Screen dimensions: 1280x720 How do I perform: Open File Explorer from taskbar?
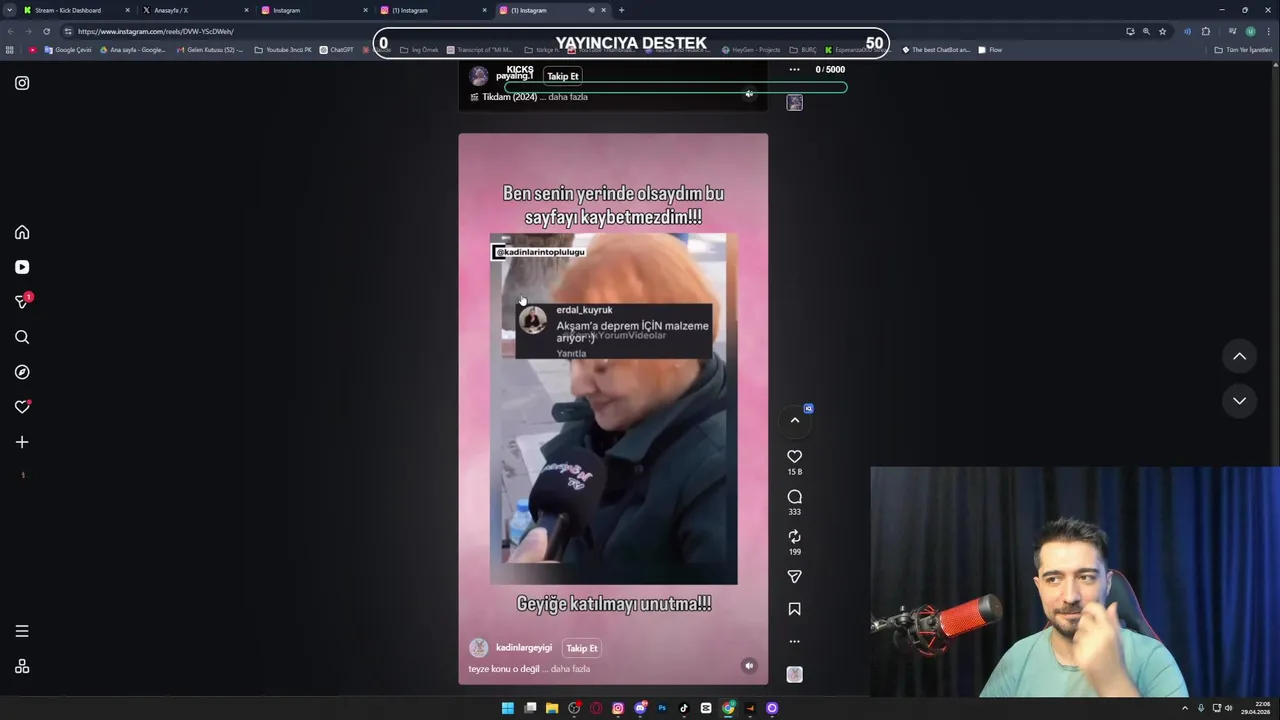(552, 708)
